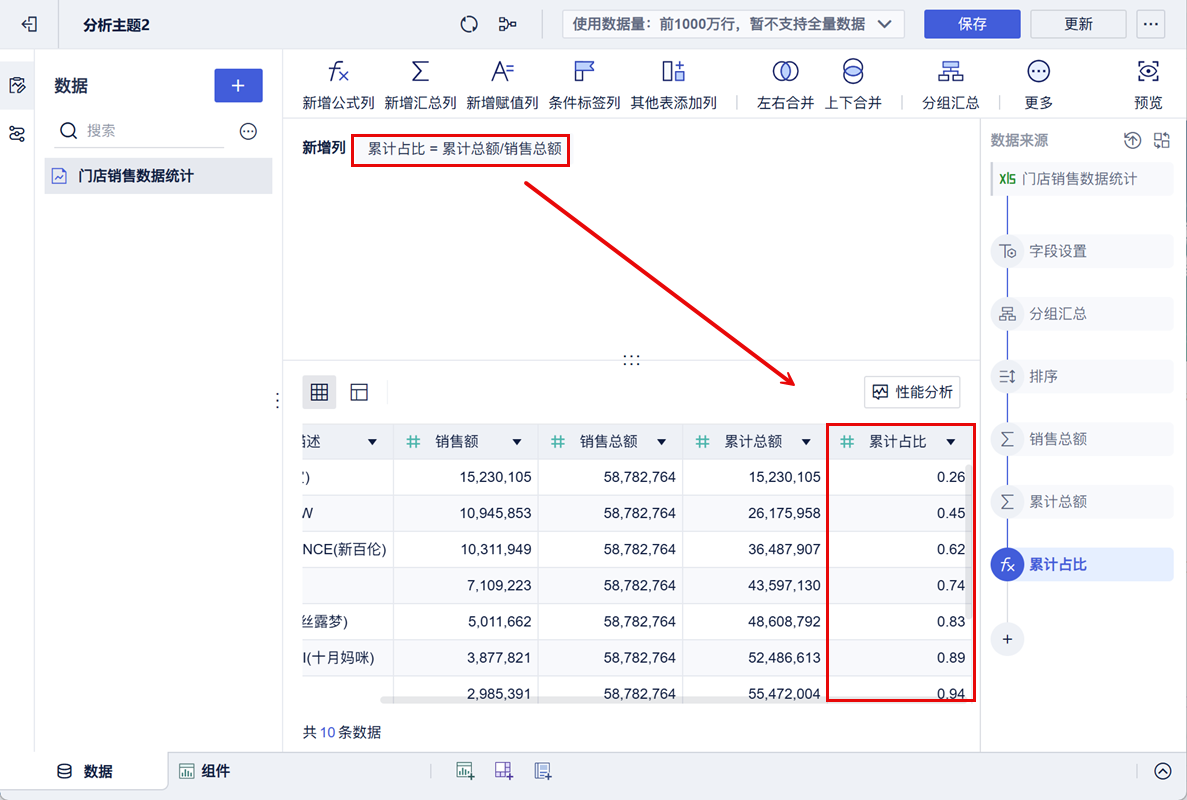Click the 新增汇总列 summary column icon
The image size is (1187, 800).
coord(420,72)
